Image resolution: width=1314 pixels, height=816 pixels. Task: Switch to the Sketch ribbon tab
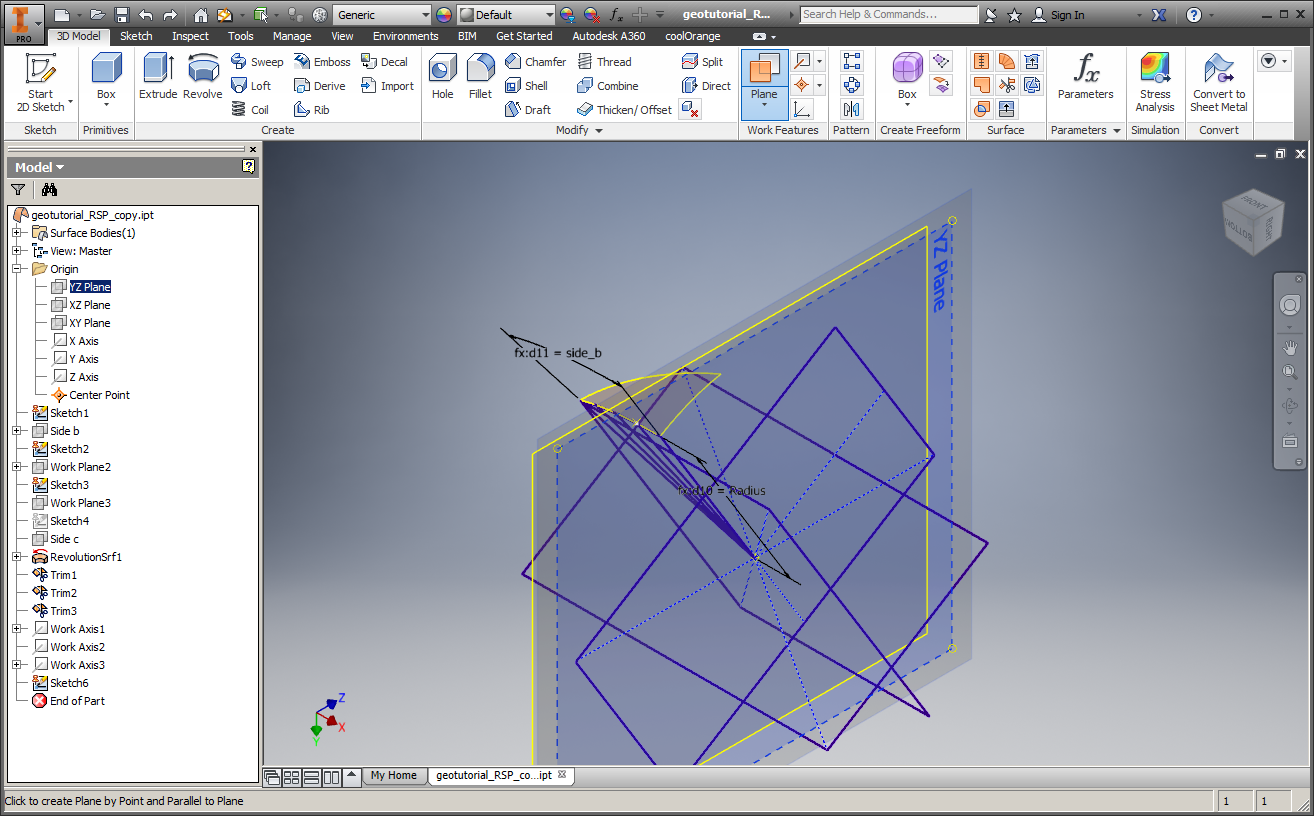click(137, 36)
